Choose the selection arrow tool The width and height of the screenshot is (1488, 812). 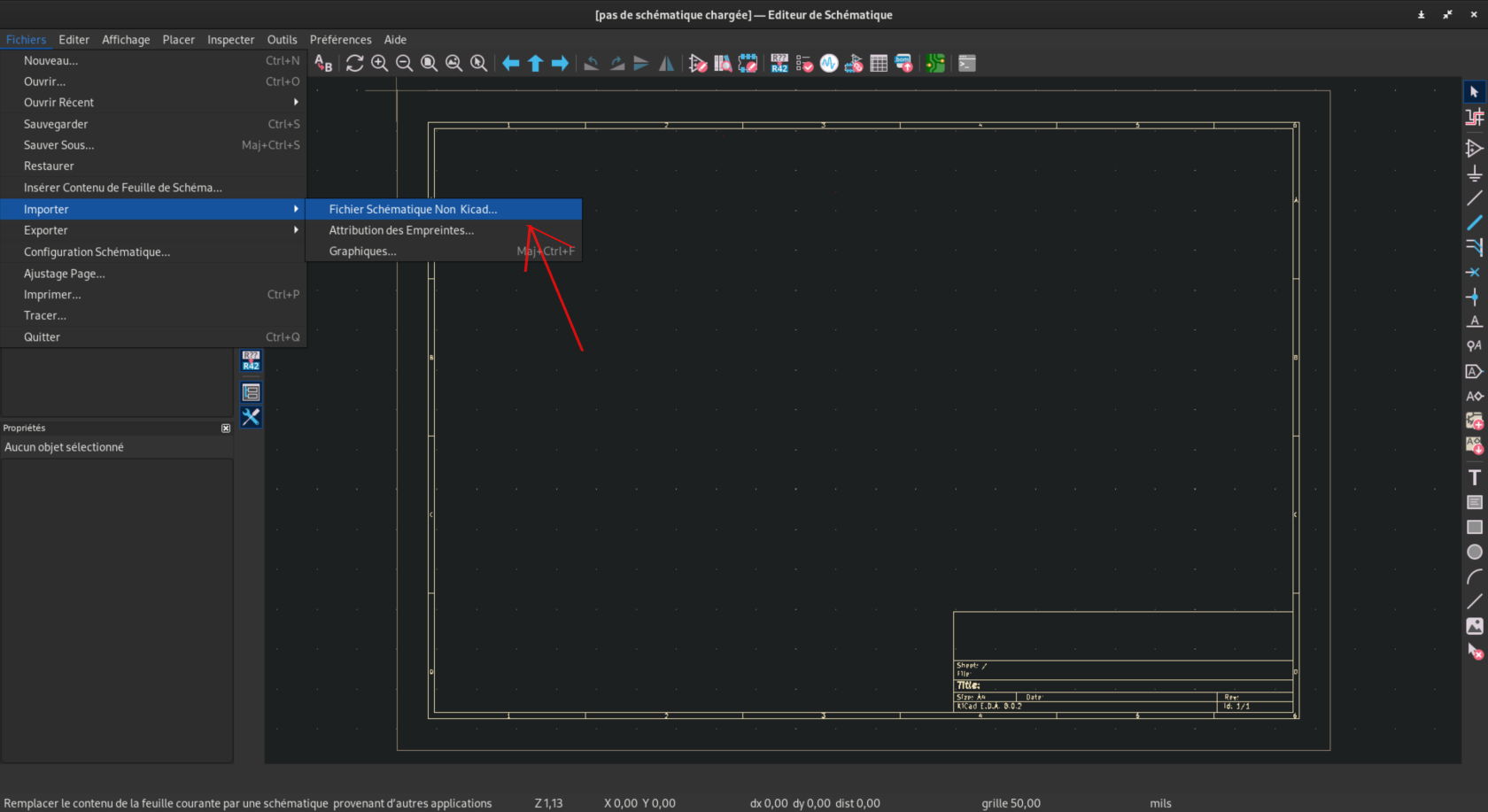[x=1475, y=92]
